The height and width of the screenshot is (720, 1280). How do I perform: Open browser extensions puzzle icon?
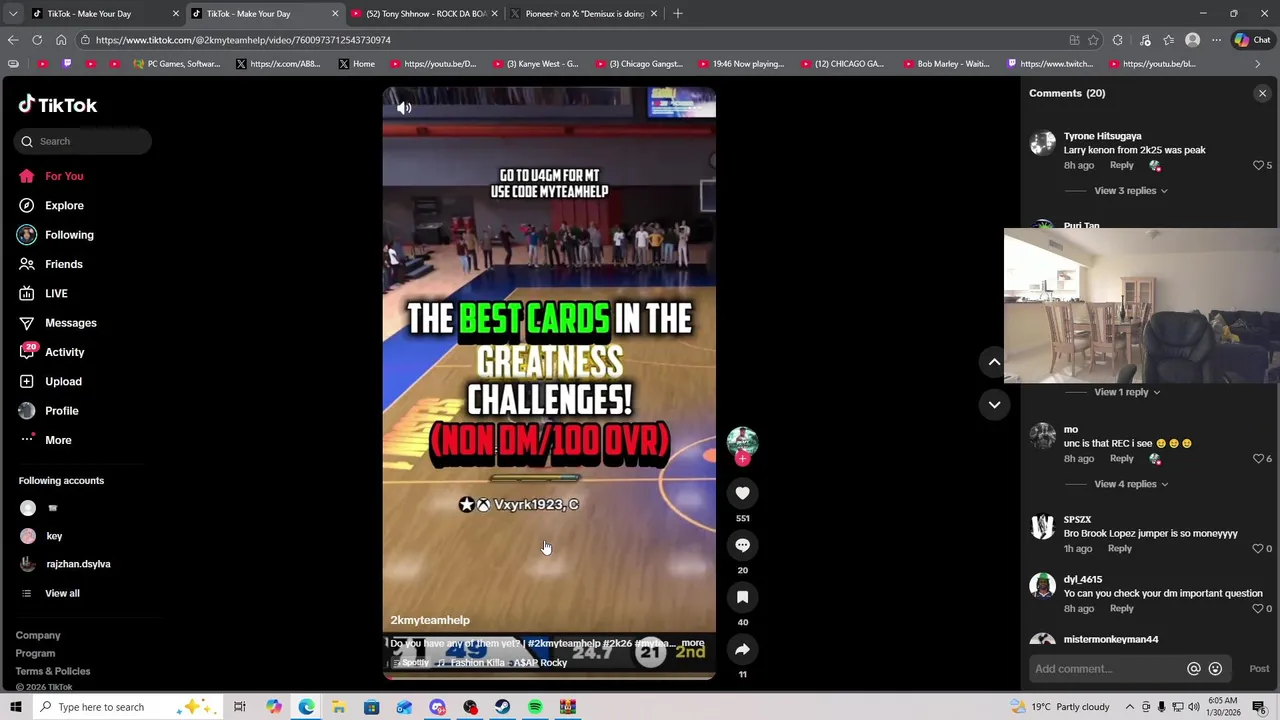[x=1118, y=40]
